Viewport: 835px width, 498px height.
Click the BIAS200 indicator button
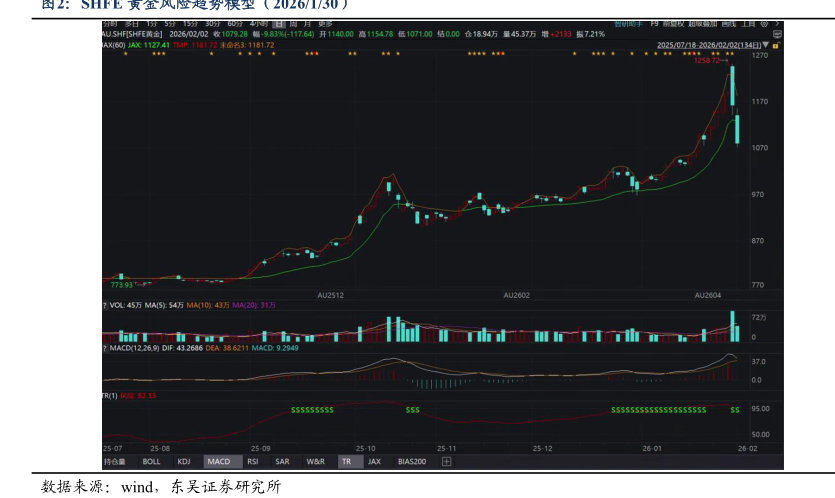tap(412, 462)
